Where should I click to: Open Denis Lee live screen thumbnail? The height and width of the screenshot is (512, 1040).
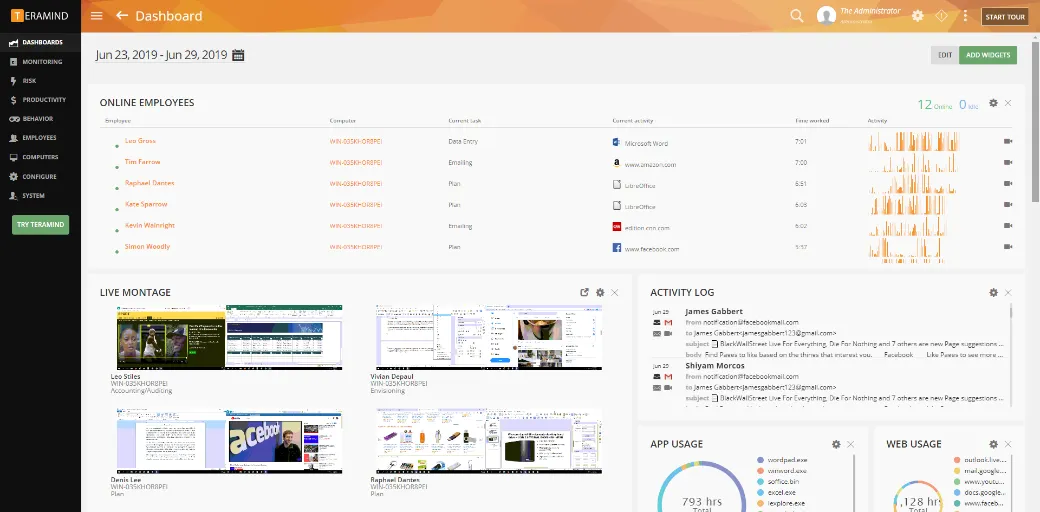(x=229, y=440)
